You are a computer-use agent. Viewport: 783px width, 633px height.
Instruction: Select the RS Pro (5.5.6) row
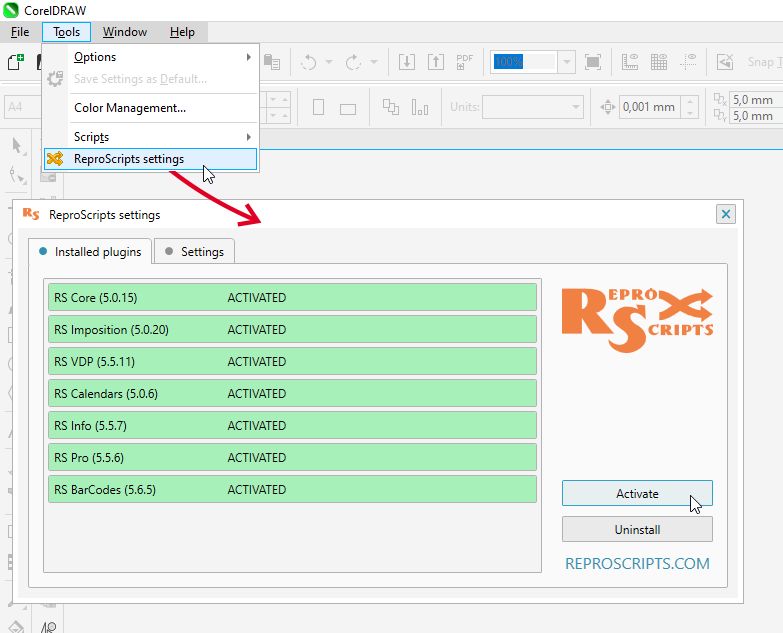coord(292,457)
